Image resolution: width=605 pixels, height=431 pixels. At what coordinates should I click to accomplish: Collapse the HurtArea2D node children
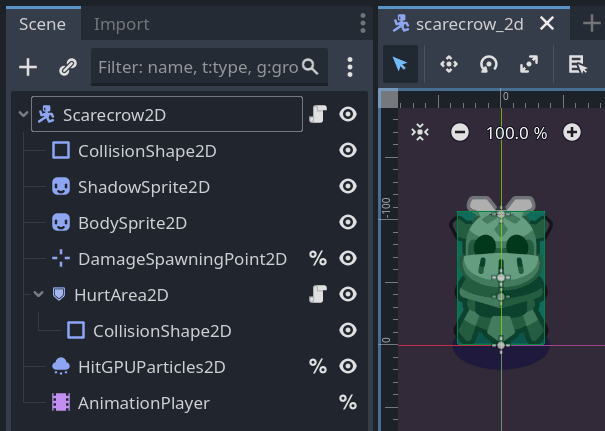pyautogui.click(x=38, y=294)
